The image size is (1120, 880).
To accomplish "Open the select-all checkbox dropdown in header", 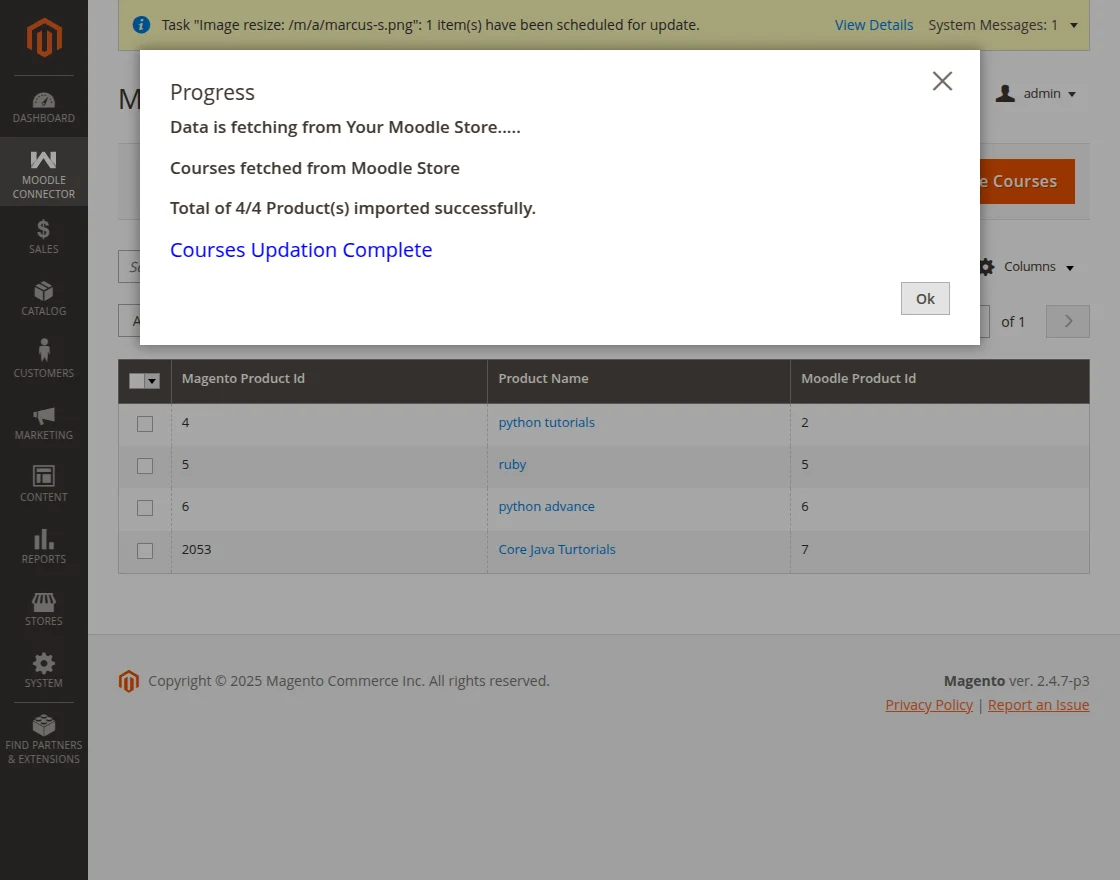I will point(152,381).
